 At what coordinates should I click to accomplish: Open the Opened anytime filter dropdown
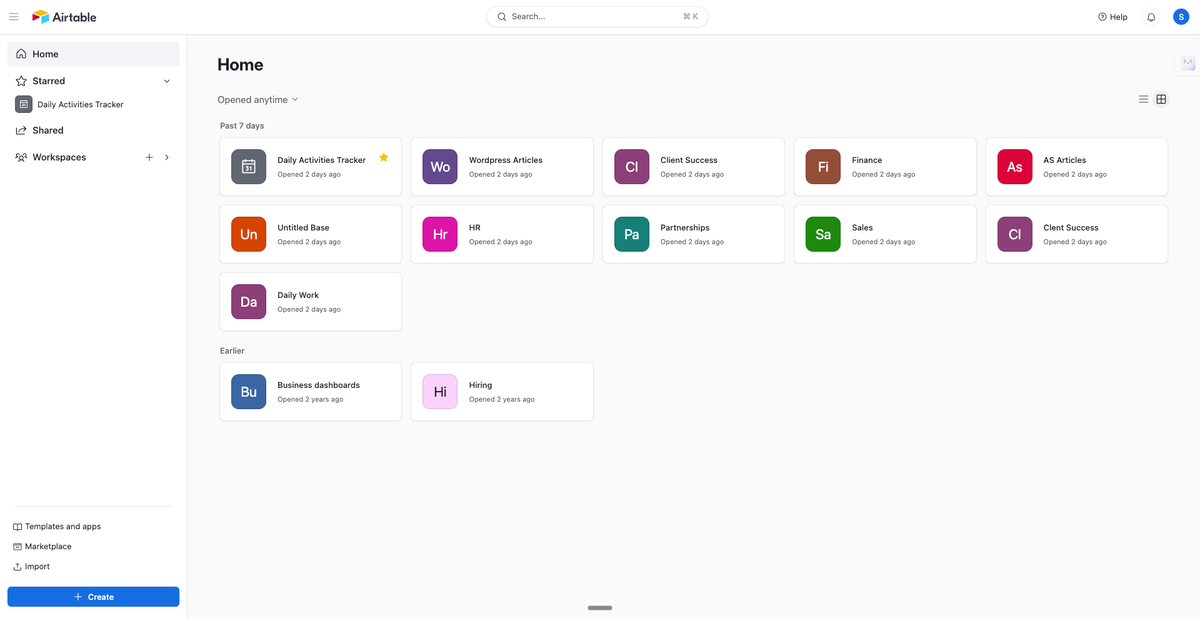click(x=257, y=99)
